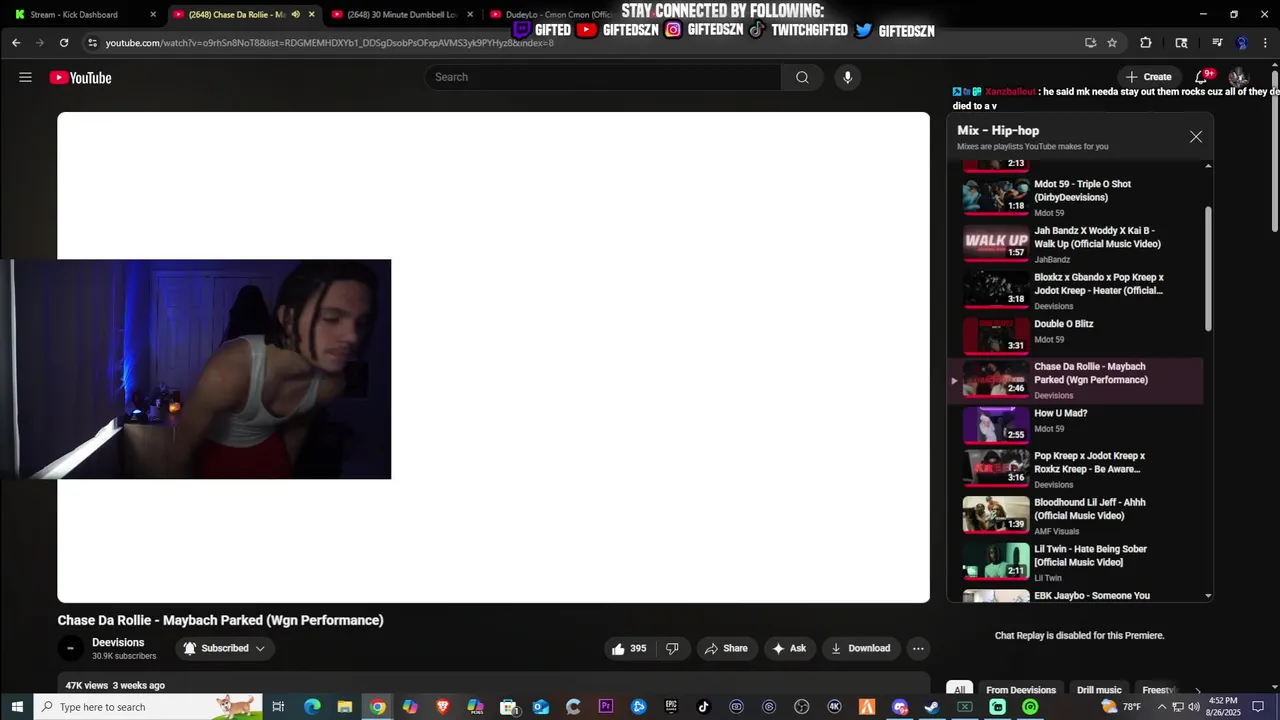Share the video
Viewport: 1280px width, 720px height.
coord(726,648)
